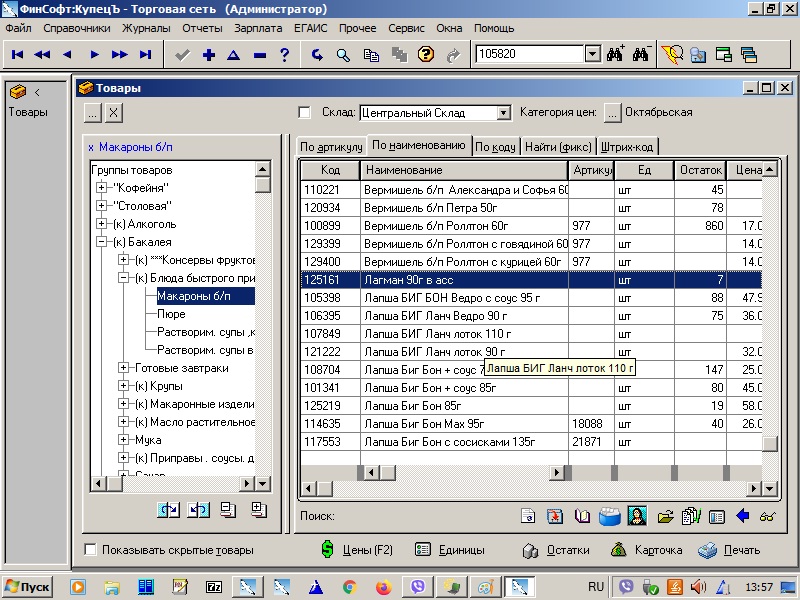Select row Лапша Биг Бон 85г
Viewport: 800px width, 600px height.
[531, 406]
